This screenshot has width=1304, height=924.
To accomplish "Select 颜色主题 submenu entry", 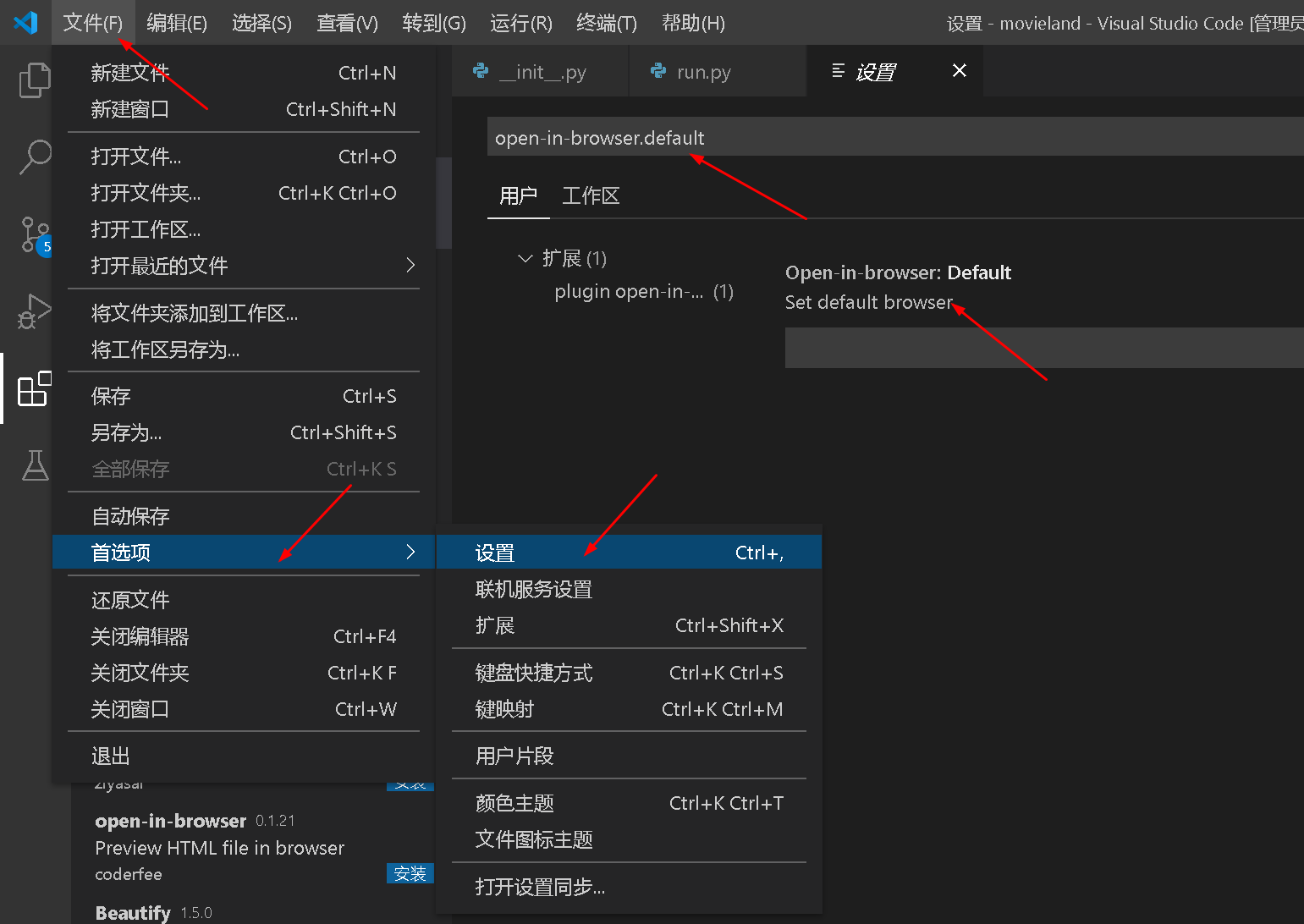I will 629,803.
